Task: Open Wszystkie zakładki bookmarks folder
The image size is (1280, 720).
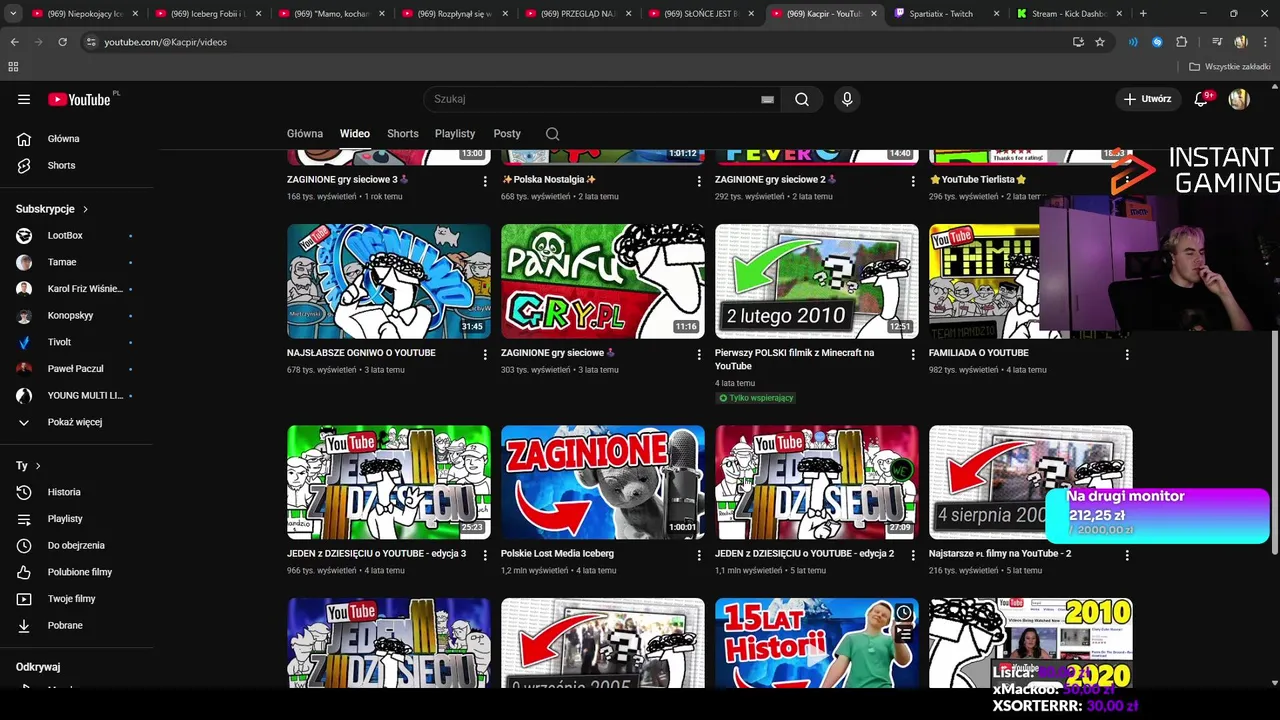Action: 1230,67
